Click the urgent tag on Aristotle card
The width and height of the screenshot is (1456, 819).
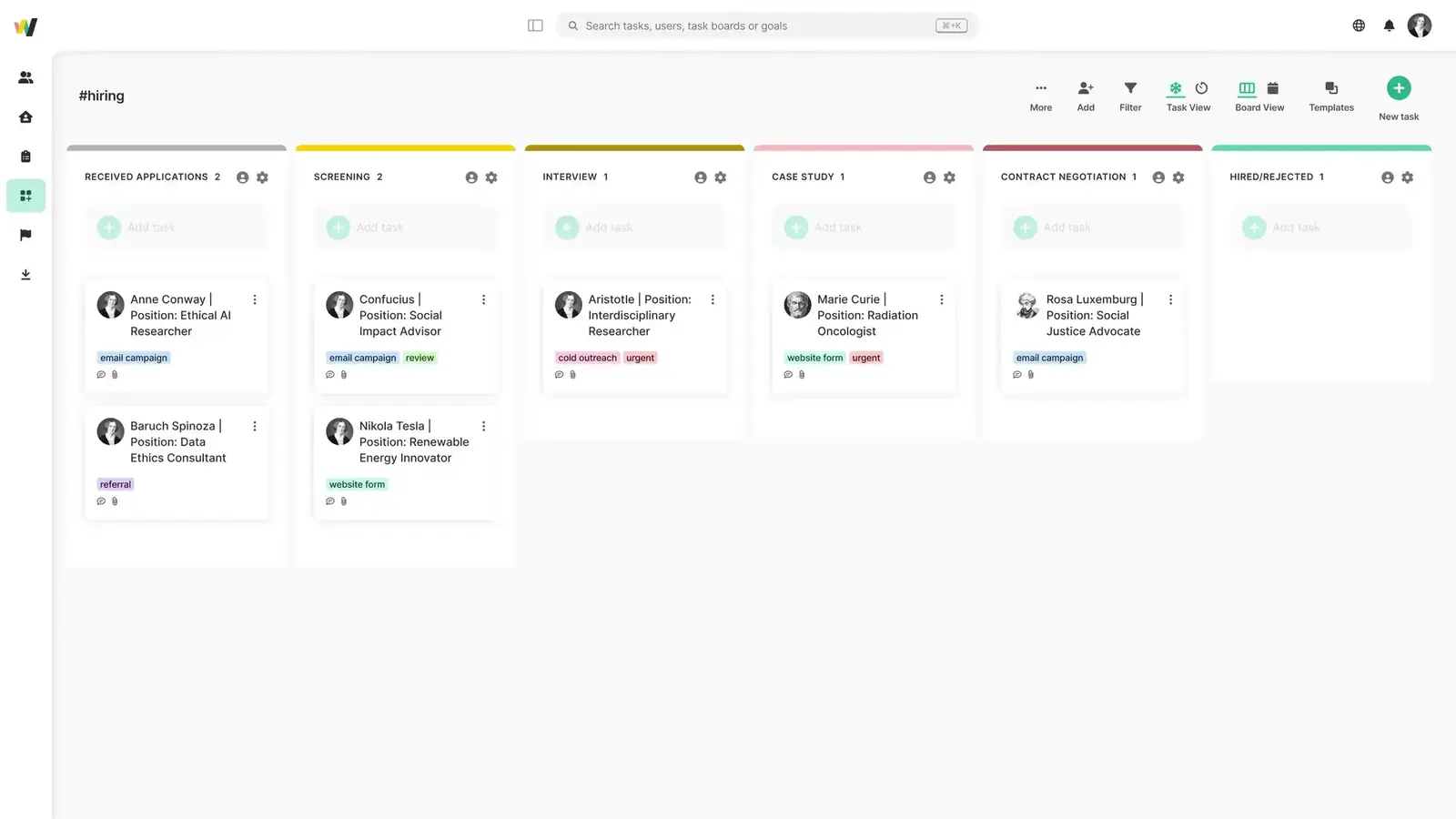(x=640, y=358)
